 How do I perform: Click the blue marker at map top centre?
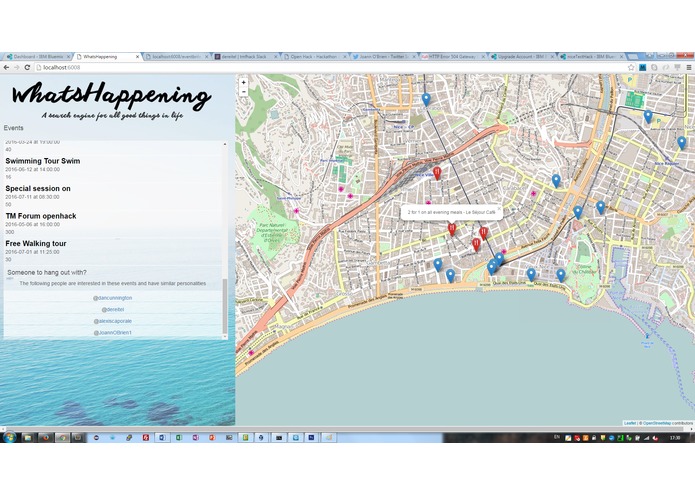[426, 100]
